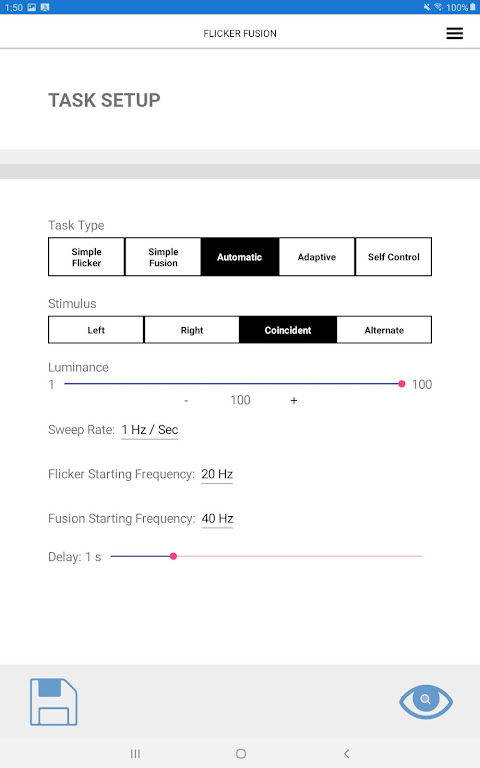Image resolution: width=480 pixels, height=768 pixels.
Task: Open Flicker Starting Frequency 20 Hz dropdown
Action: click(x=217, y=474)
